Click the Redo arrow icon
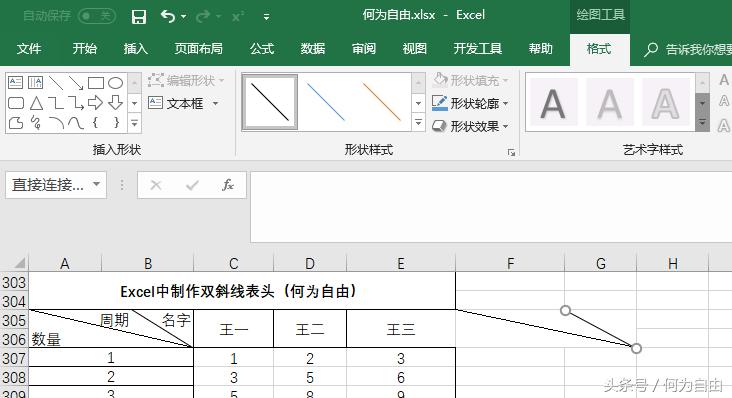 pos(204,16)
